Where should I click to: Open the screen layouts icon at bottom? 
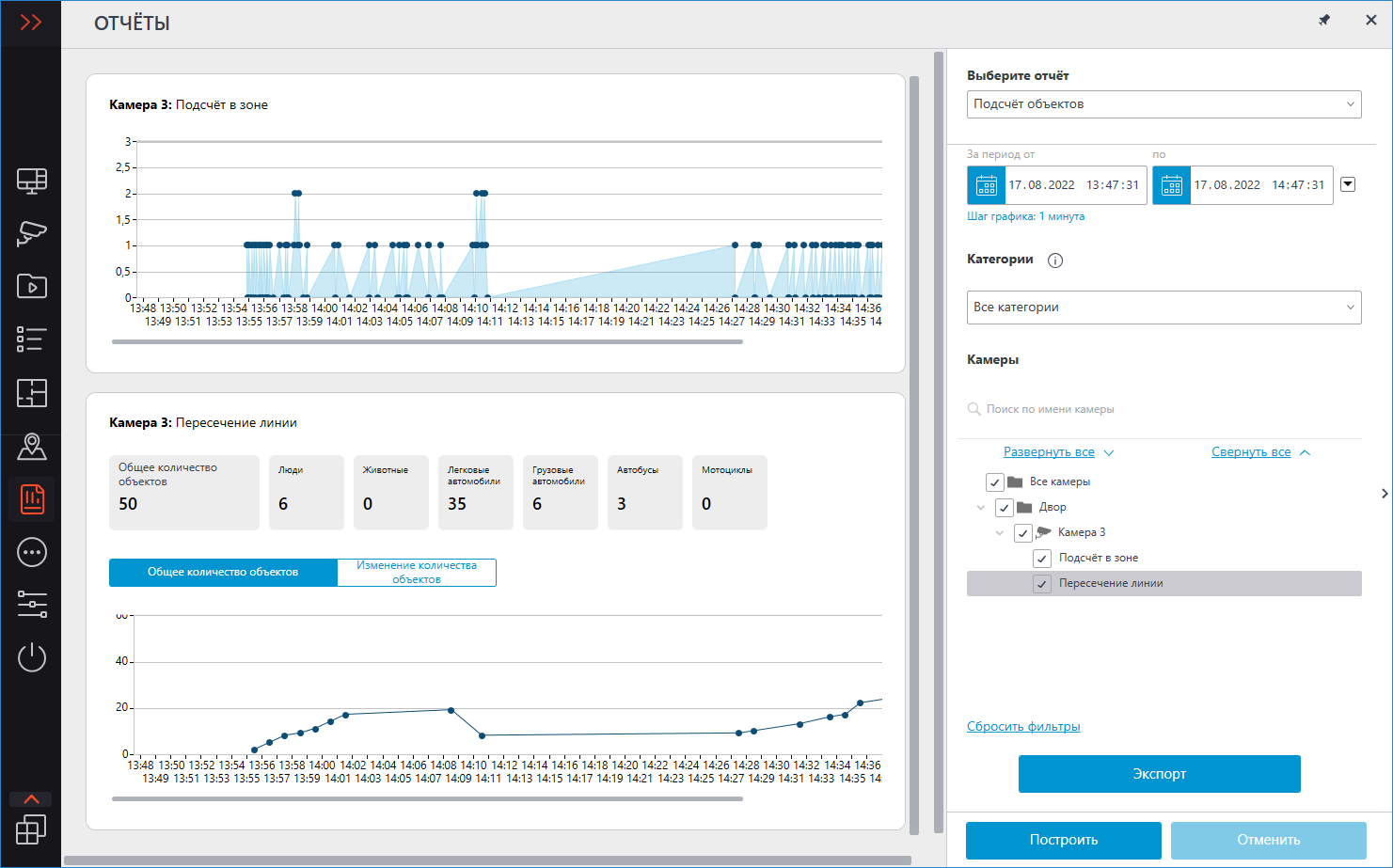click(x=31, y=829)
